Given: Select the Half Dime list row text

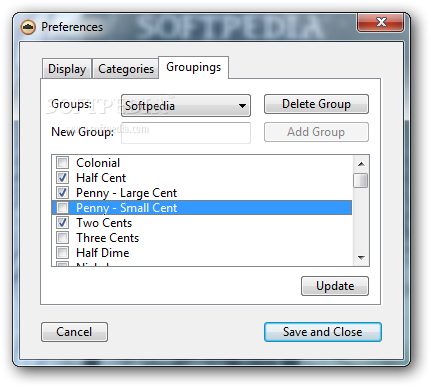Looking at the screenshot, I should (103, 253).
